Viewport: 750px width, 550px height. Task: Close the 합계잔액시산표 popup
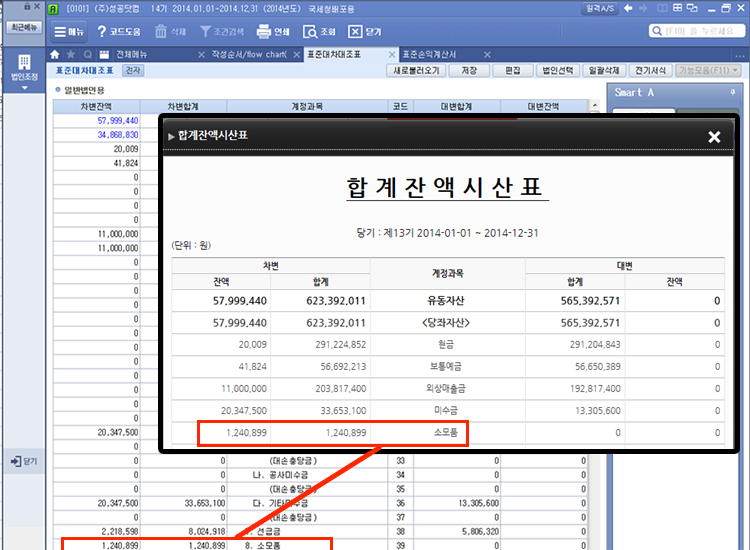point(714,137)
